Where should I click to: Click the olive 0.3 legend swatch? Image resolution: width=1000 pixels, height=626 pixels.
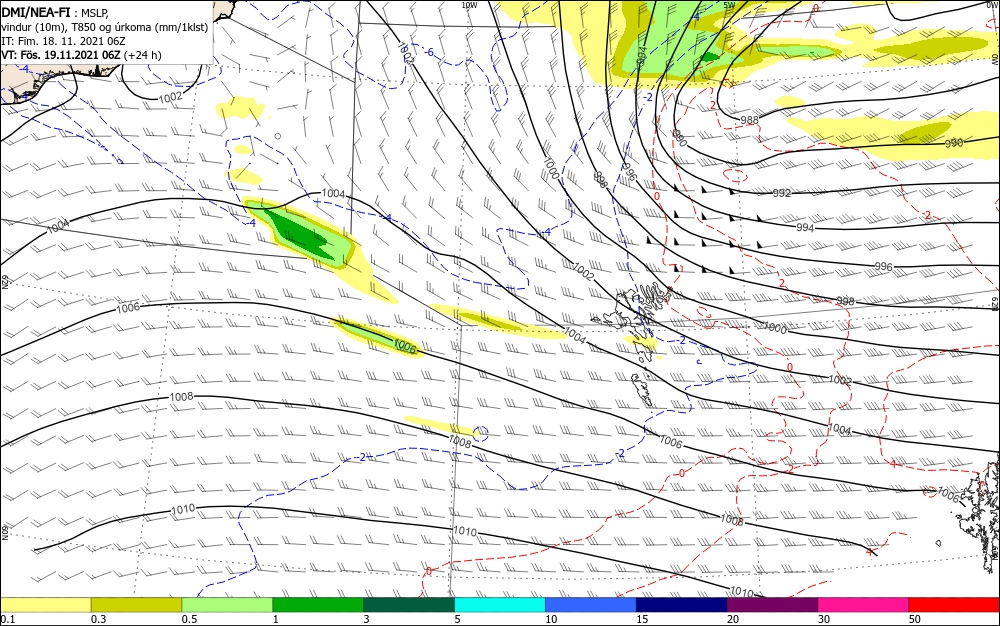[x=136, y=605]
